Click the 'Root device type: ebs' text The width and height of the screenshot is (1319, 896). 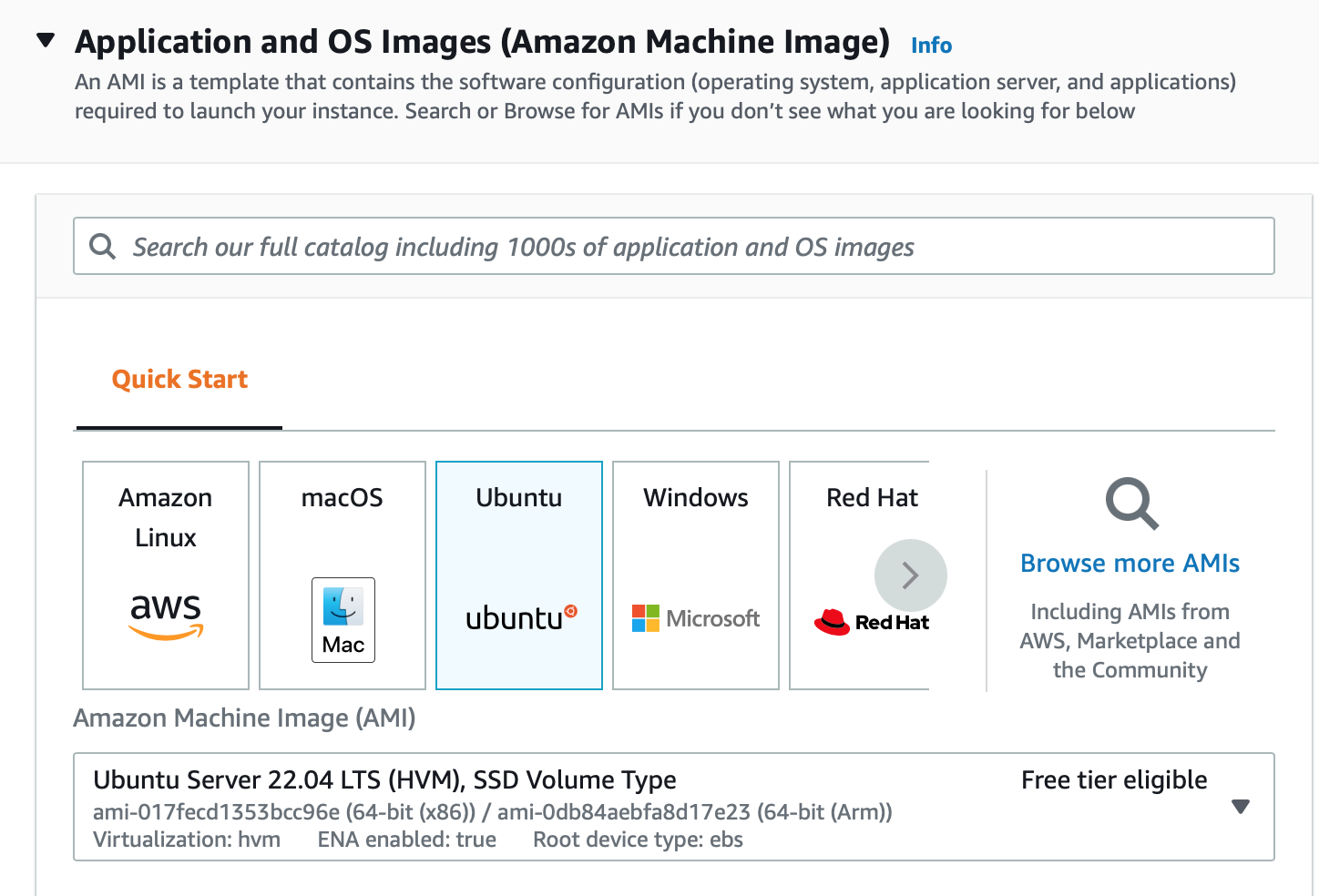[x=638, y=840]
